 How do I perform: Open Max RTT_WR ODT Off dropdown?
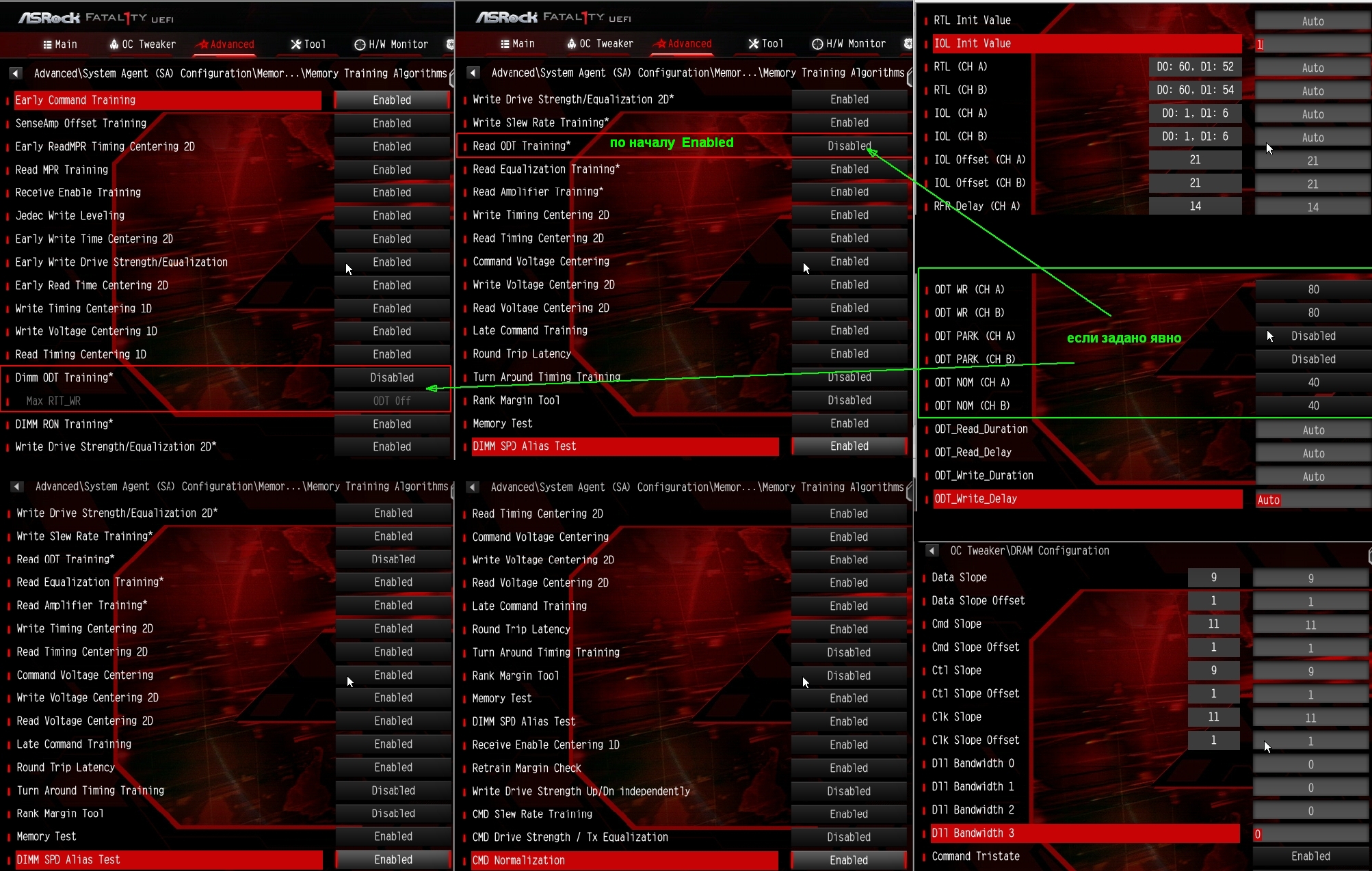(x=392, y=401)
